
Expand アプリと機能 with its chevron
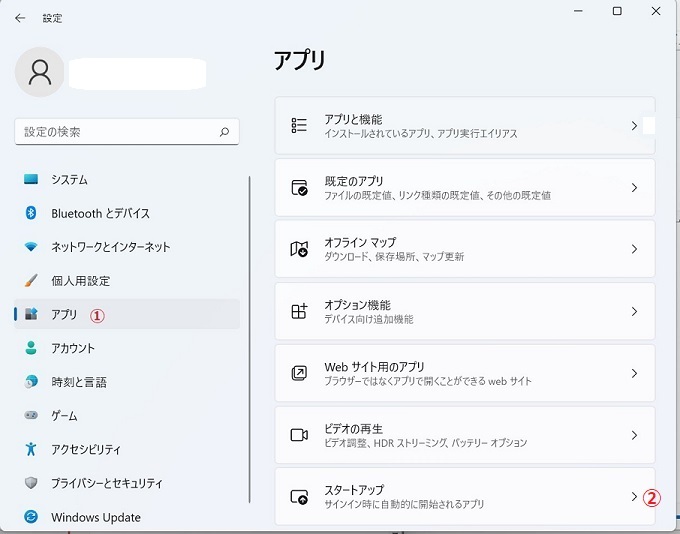coord(634,126)
